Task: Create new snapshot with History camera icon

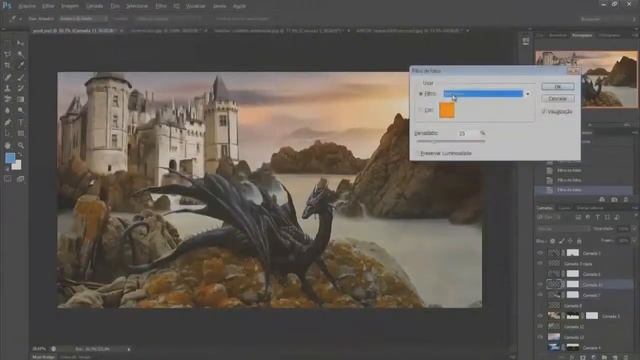Action: click(614, 200)
